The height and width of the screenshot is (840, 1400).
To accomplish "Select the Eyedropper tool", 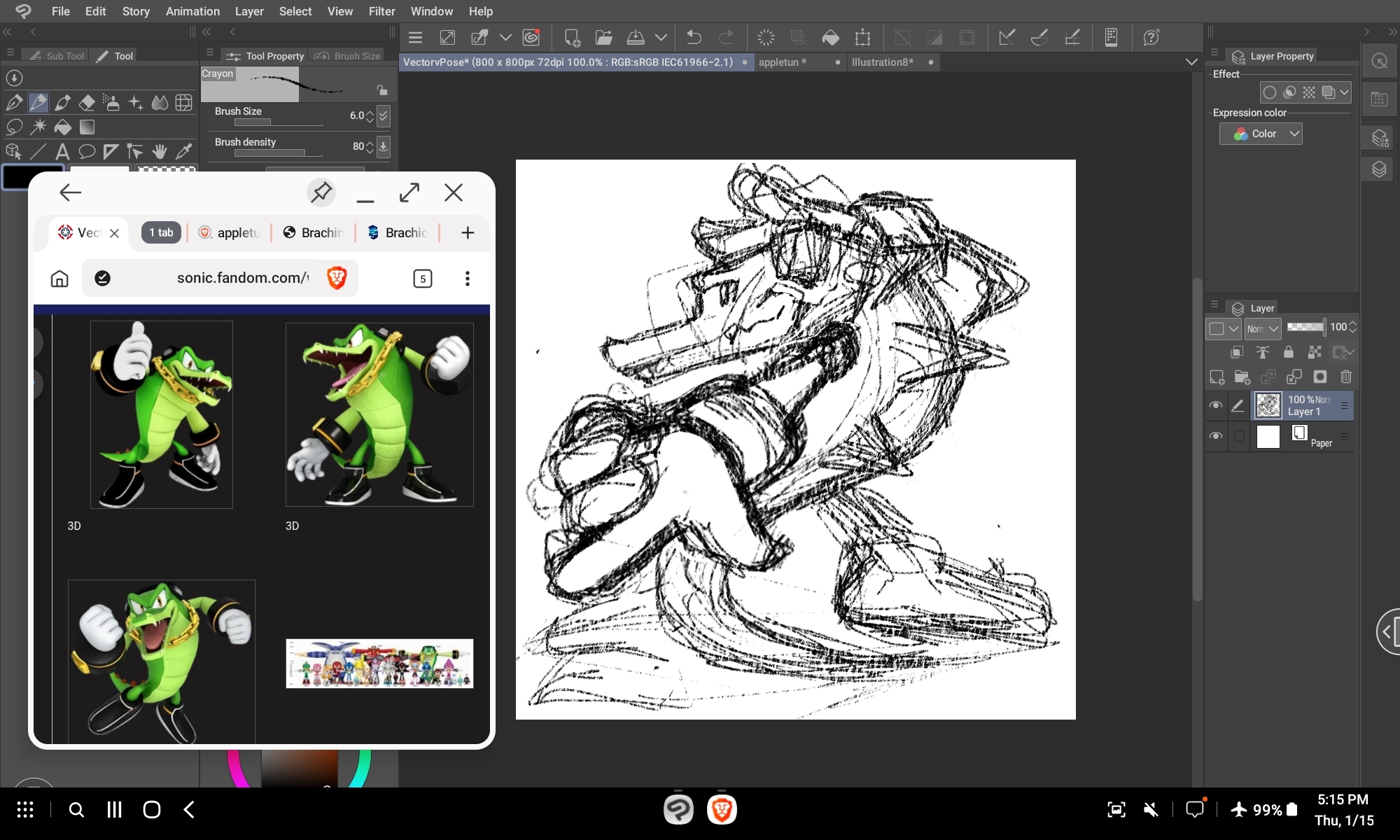I will tap(184, 151).
